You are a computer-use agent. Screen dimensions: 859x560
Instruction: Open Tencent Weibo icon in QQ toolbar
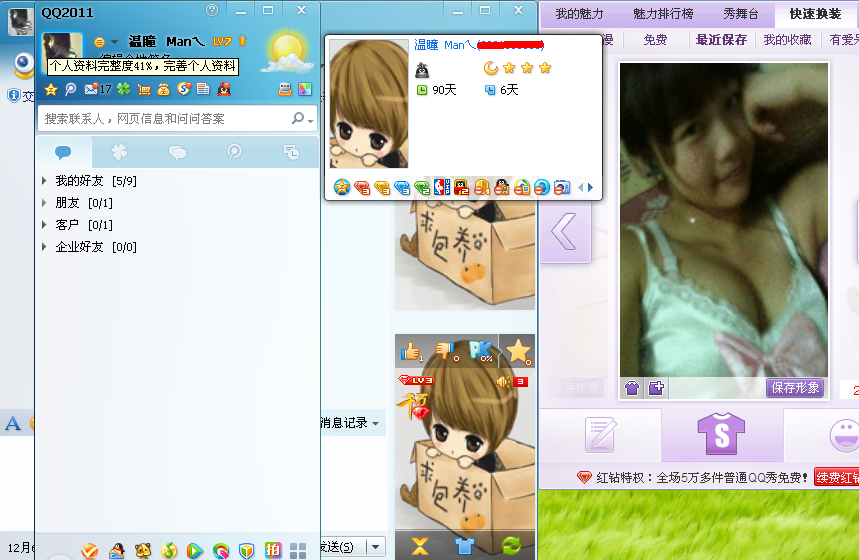pos(71,89)
